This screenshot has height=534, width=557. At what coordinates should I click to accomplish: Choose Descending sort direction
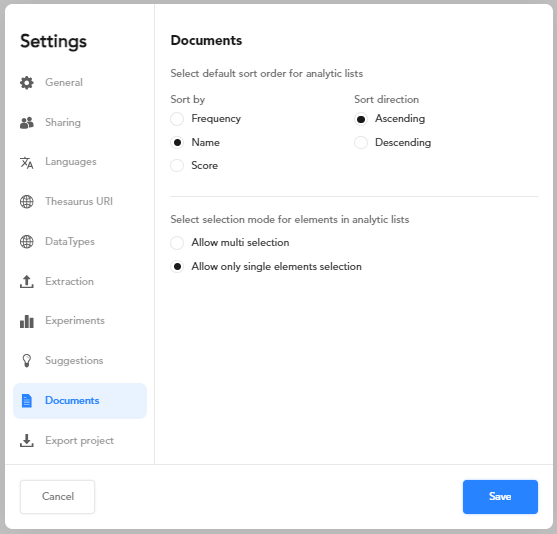(361, 142)
